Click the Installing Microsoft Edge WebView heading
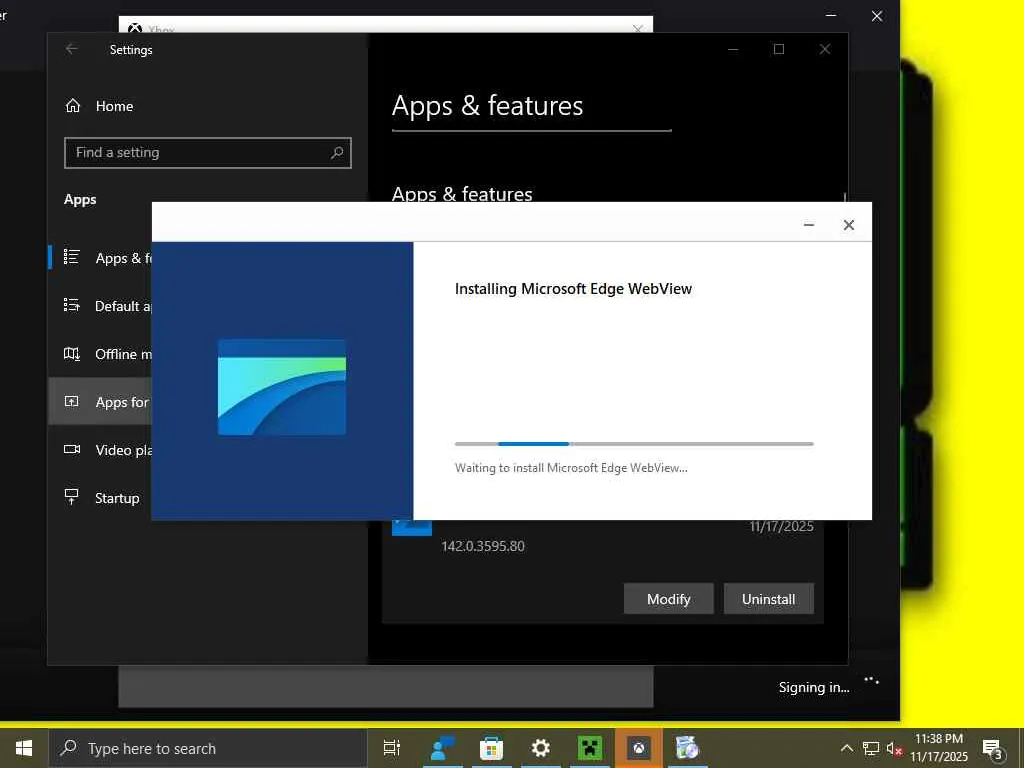 pyautogui.click(x=573, y=289)
